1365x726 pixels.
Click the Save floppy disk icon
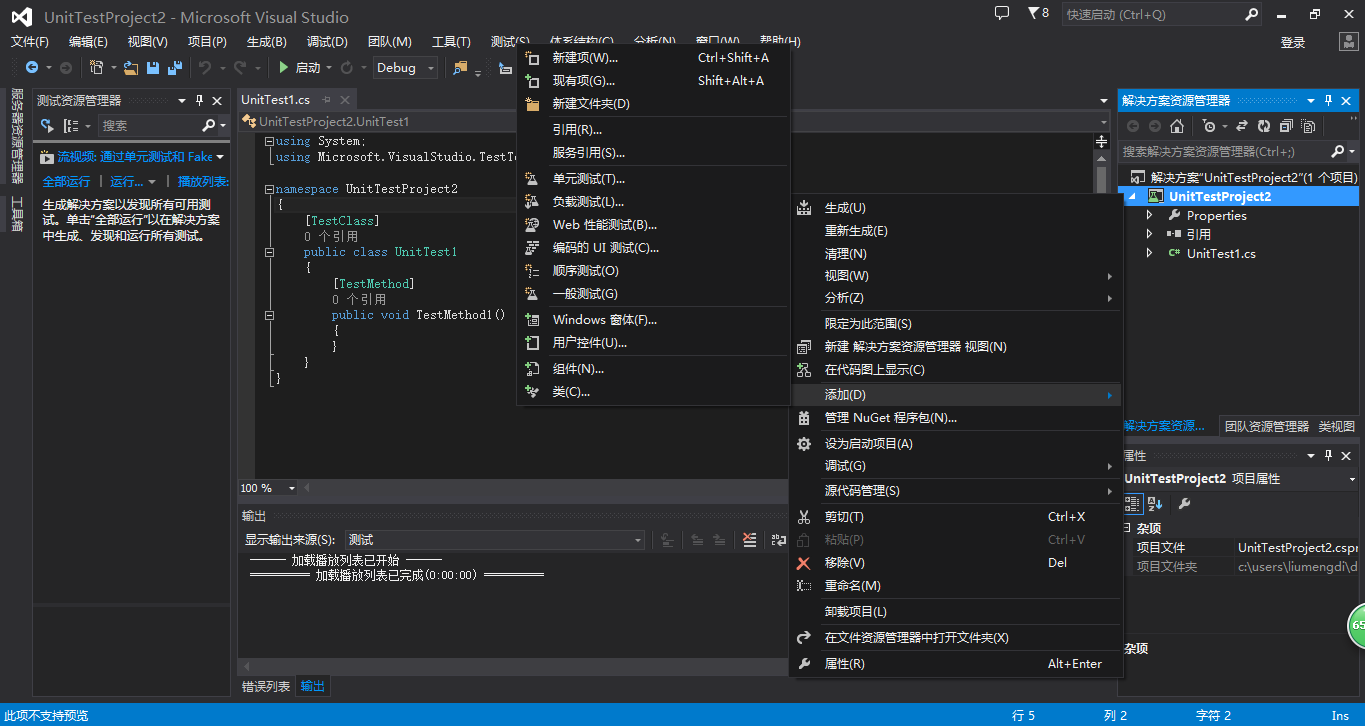coord(153,68)
